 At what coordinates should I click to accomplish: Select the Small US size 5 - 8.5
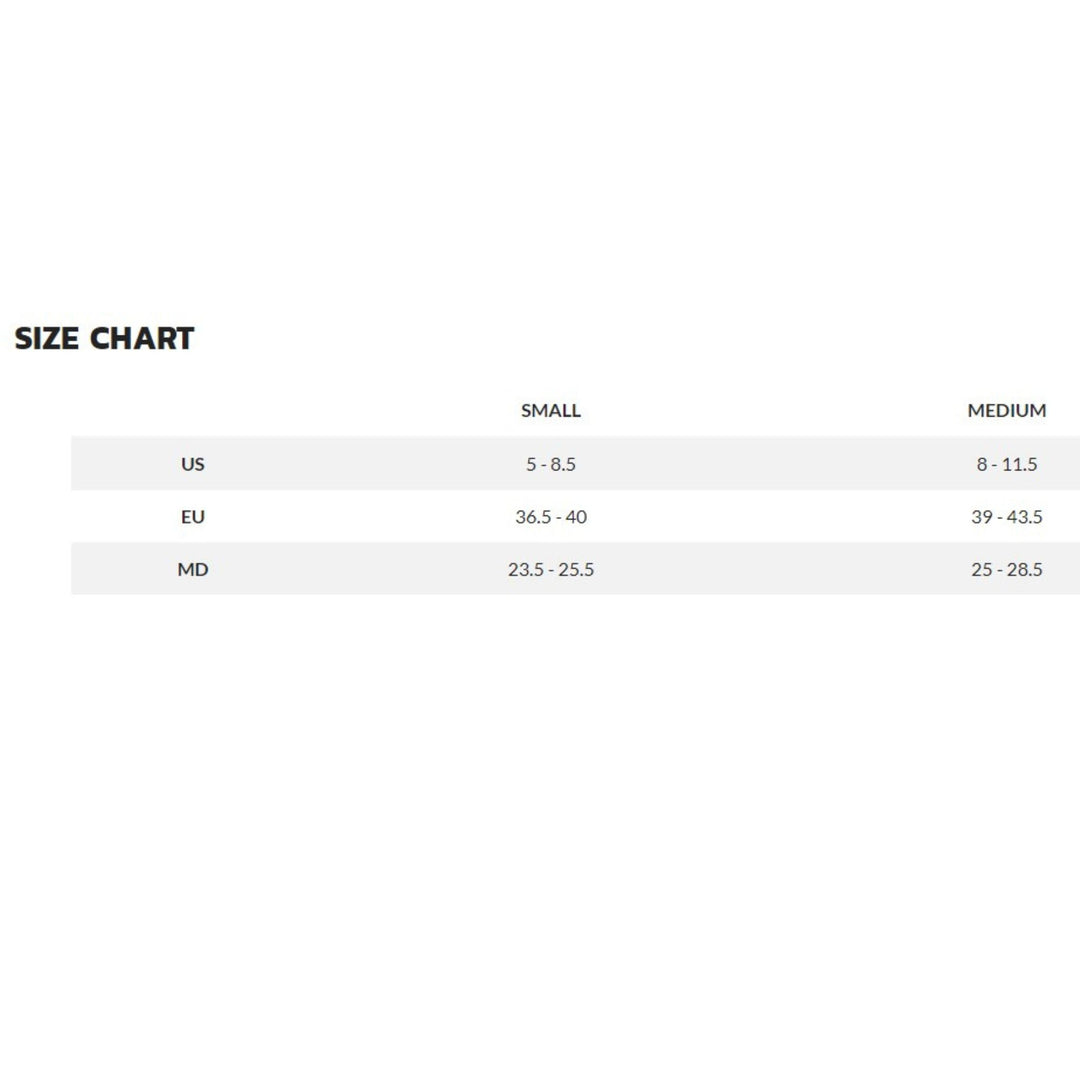click(x=551, y=464)
